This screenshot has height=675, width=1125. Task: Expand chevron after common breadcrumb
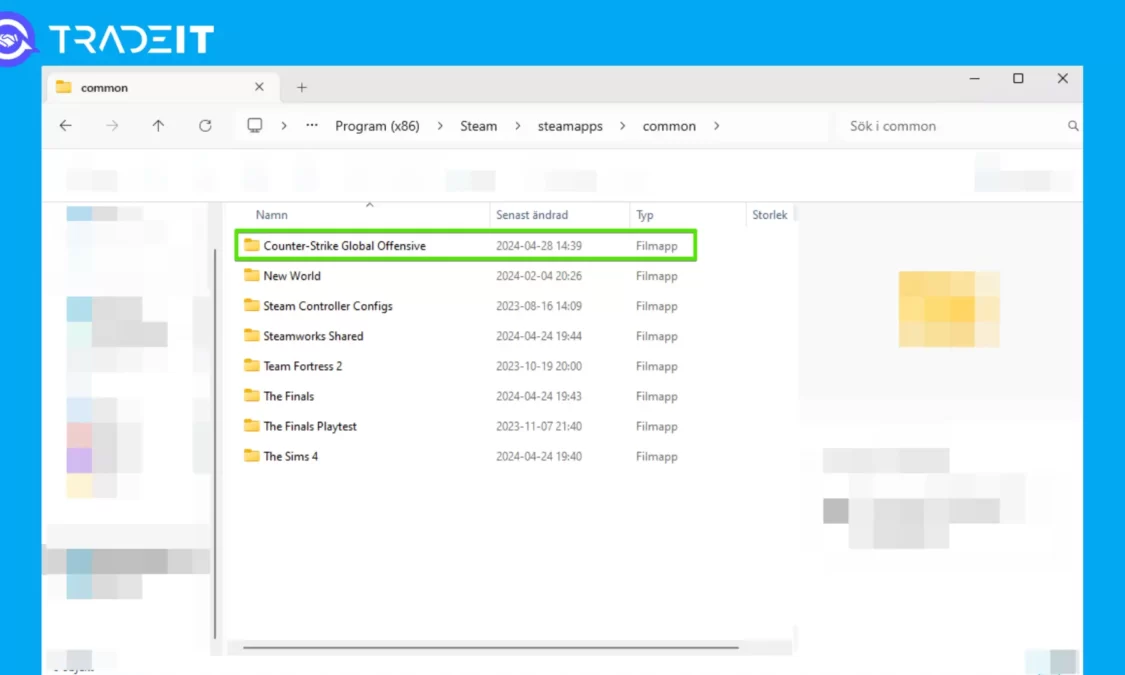tap(716, 126)
